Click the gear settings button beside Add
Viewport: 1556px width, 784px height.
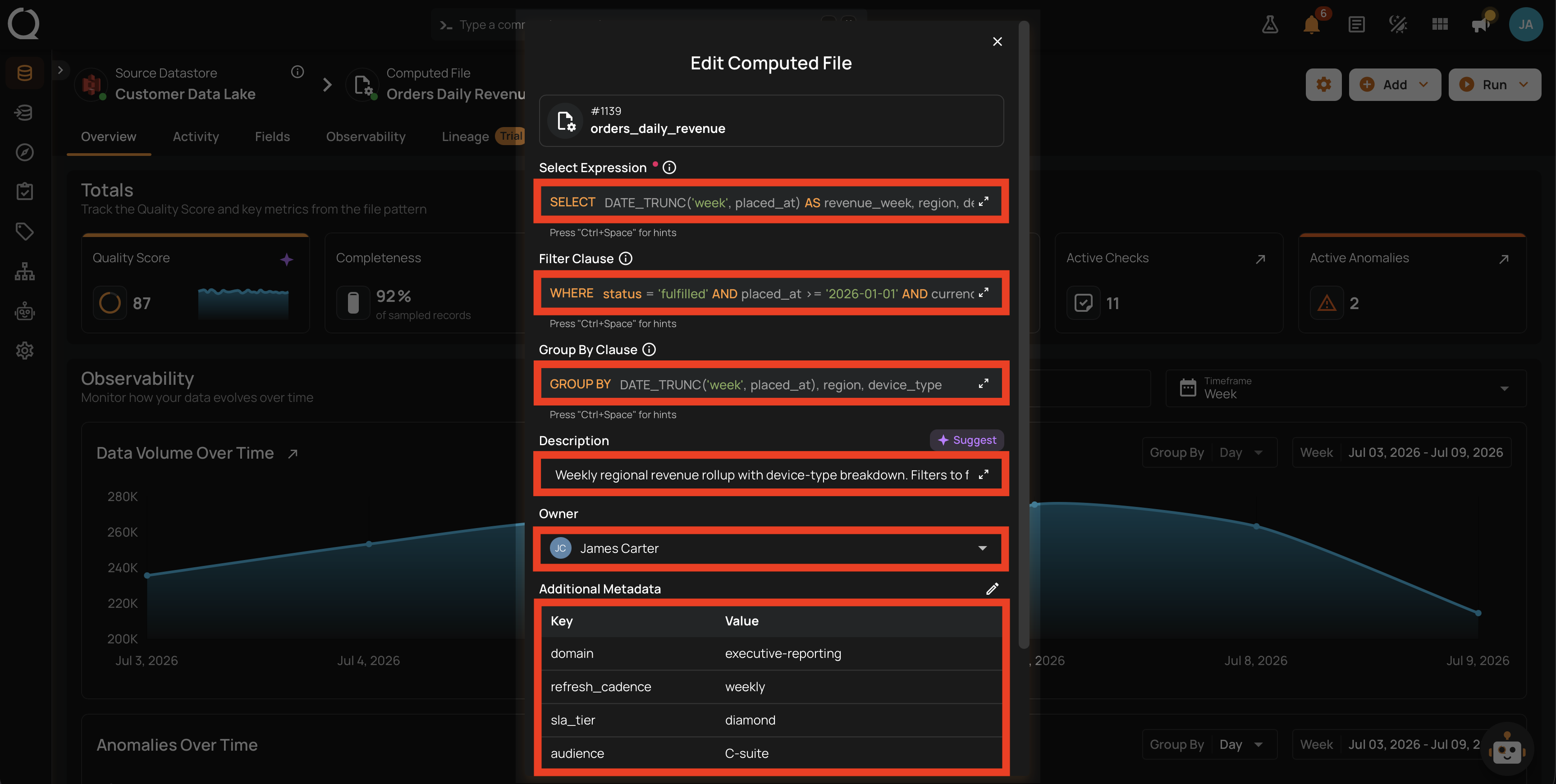pos(1323,85)
